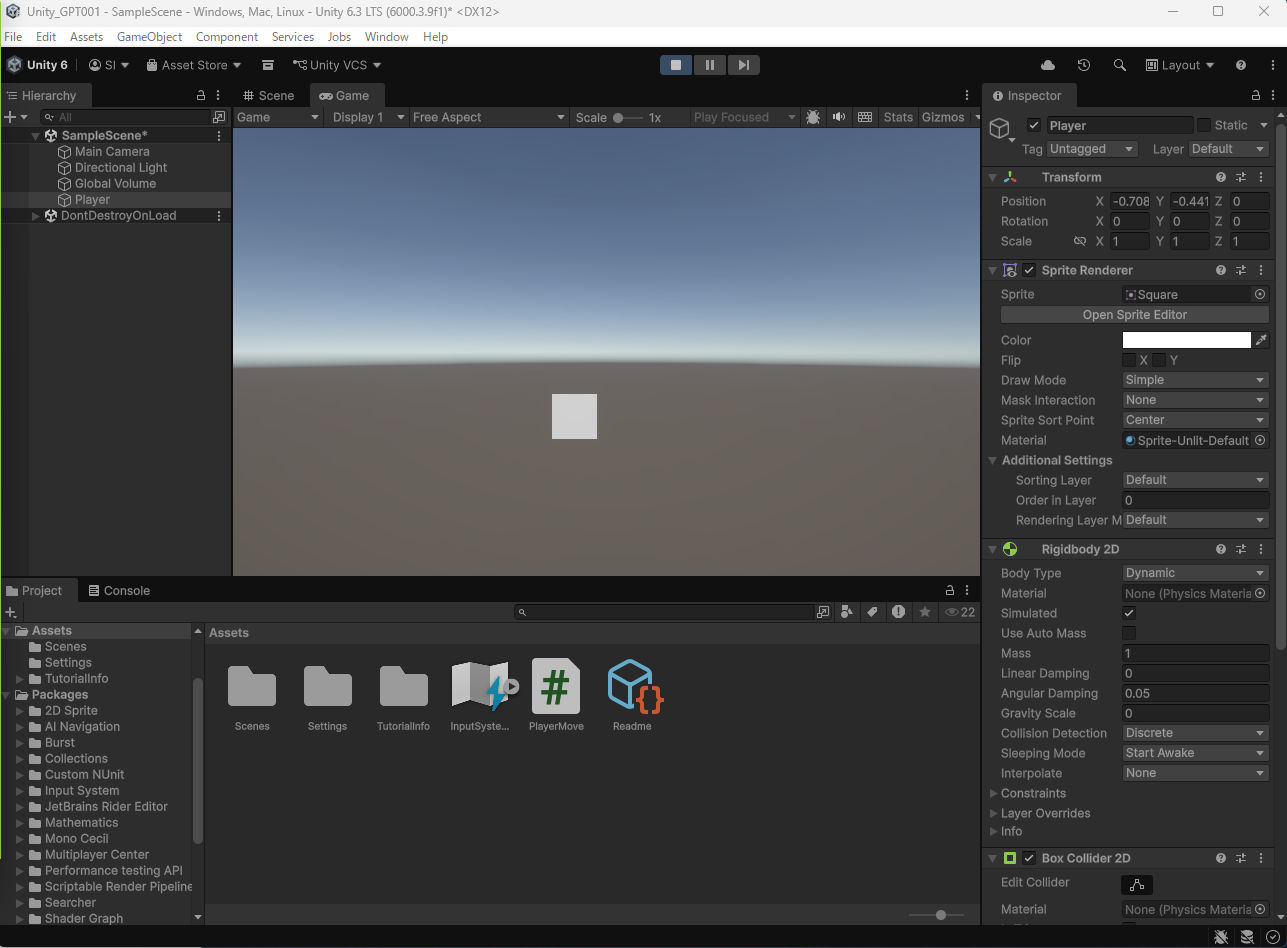The image size is (1287, 948).
Task: Click the white Color swatch in Sprite Renderer
Action: click(1186, 340)
